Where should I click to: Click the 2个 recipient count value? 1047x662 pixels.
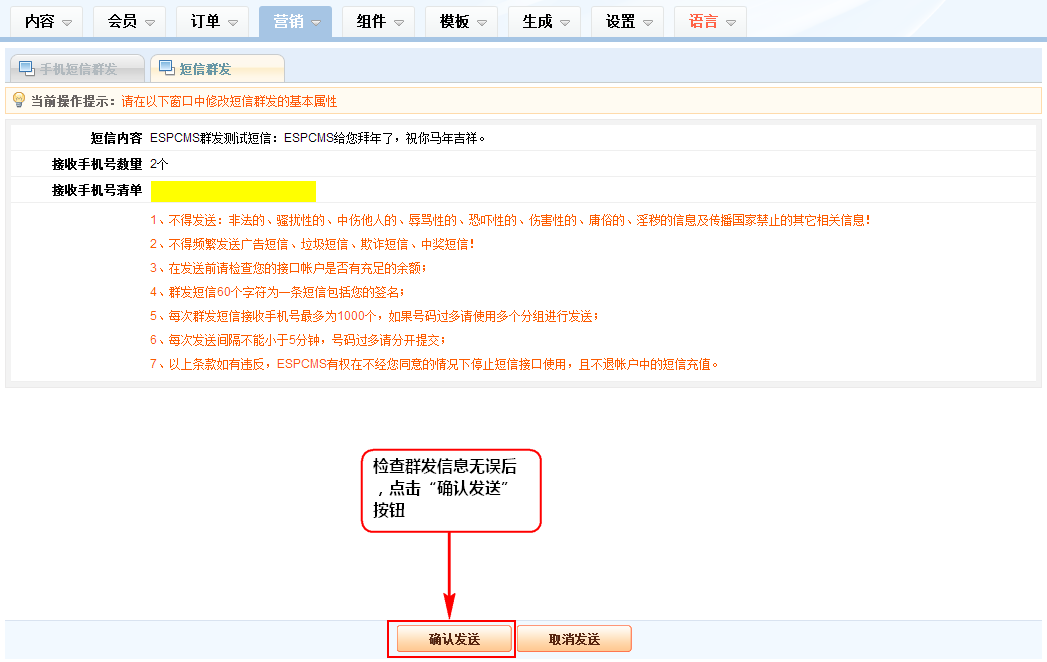[159, 164]
